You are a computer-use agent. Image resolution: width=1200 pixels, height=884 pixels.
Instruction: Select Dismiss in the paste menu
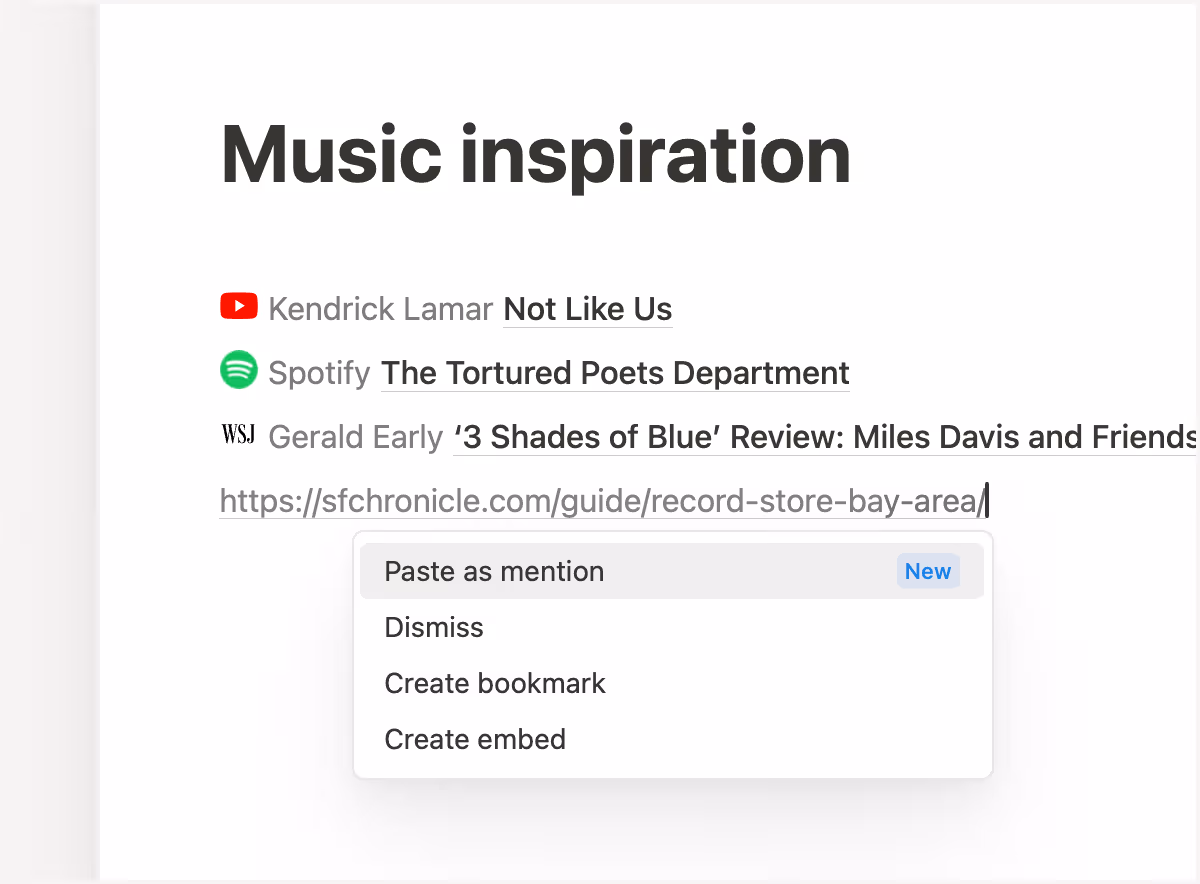[x=434, y=627]
